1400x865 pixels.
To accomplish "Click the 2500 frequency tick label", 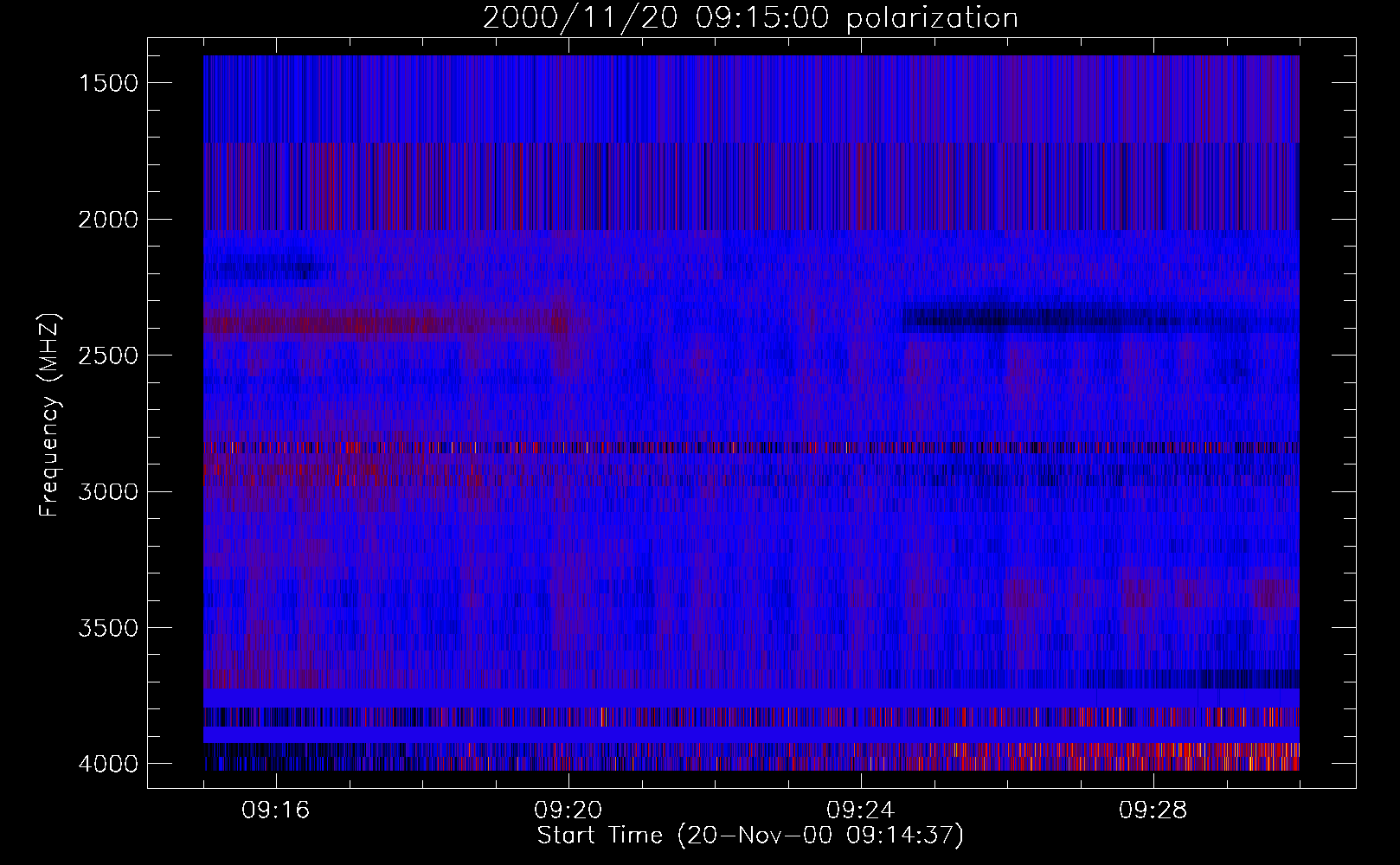I will click(108, 356).
